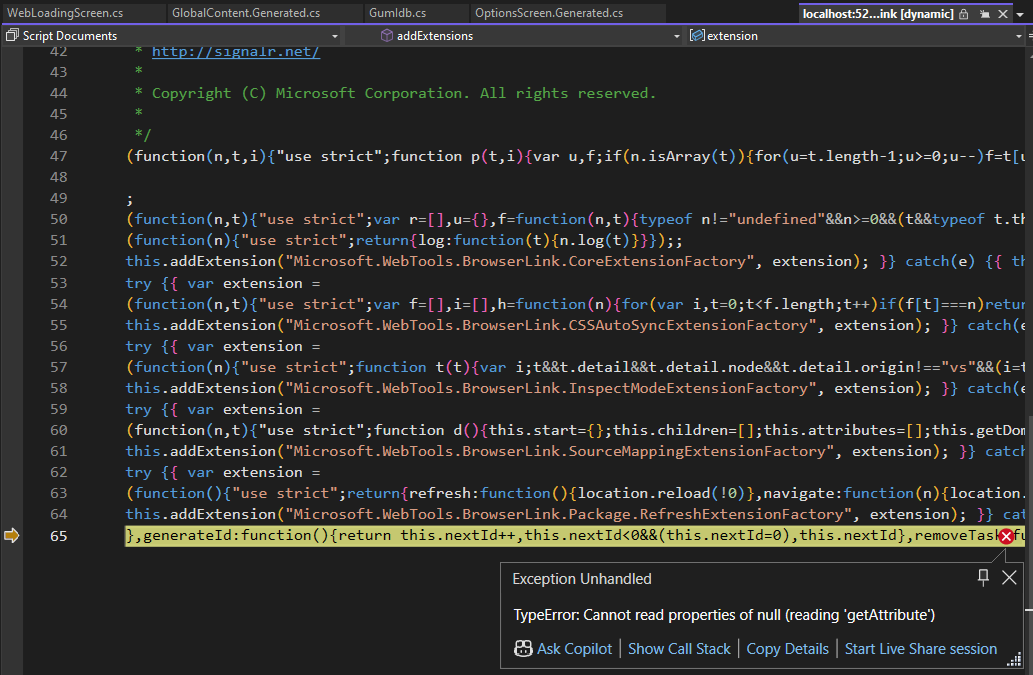1033x675 pixels.
Task: Click Show Call Stack link
Action: 679,649
